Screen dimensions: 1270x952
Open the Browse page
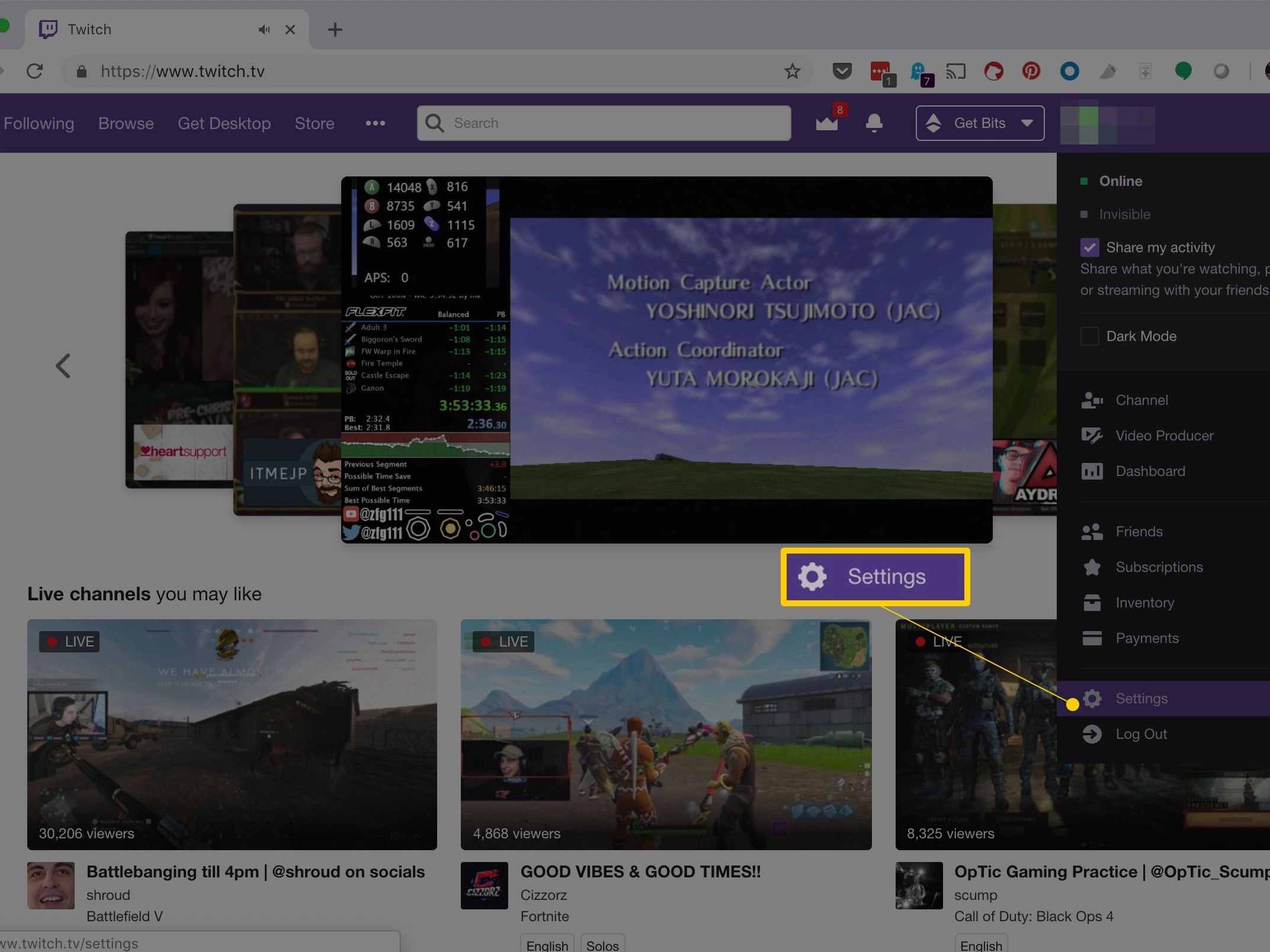point(126,123)
